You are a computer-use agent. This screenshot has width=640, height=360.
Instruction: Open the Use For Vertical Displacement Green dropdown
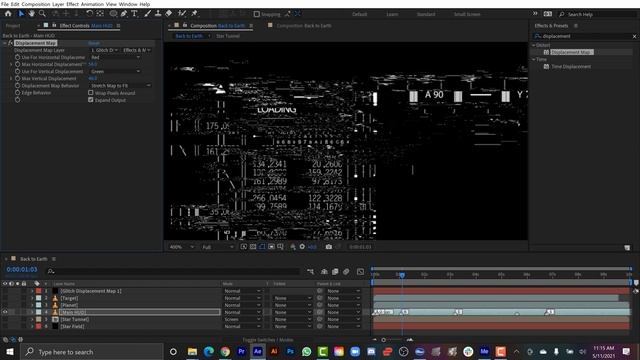pyautogui.click(x=115, y=71)
